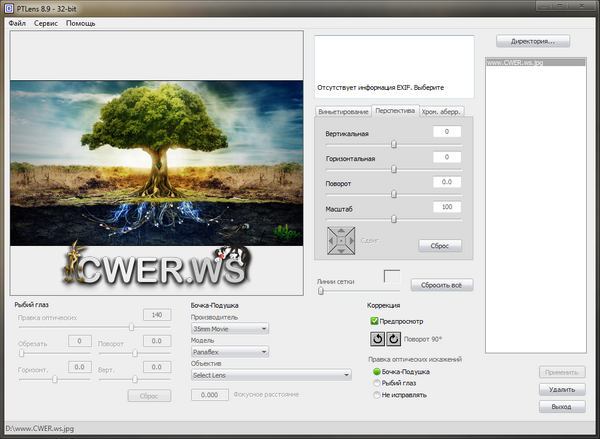The image size is (600, 439).
Task: Open the Сервис menu
Action: coord(46,23)
